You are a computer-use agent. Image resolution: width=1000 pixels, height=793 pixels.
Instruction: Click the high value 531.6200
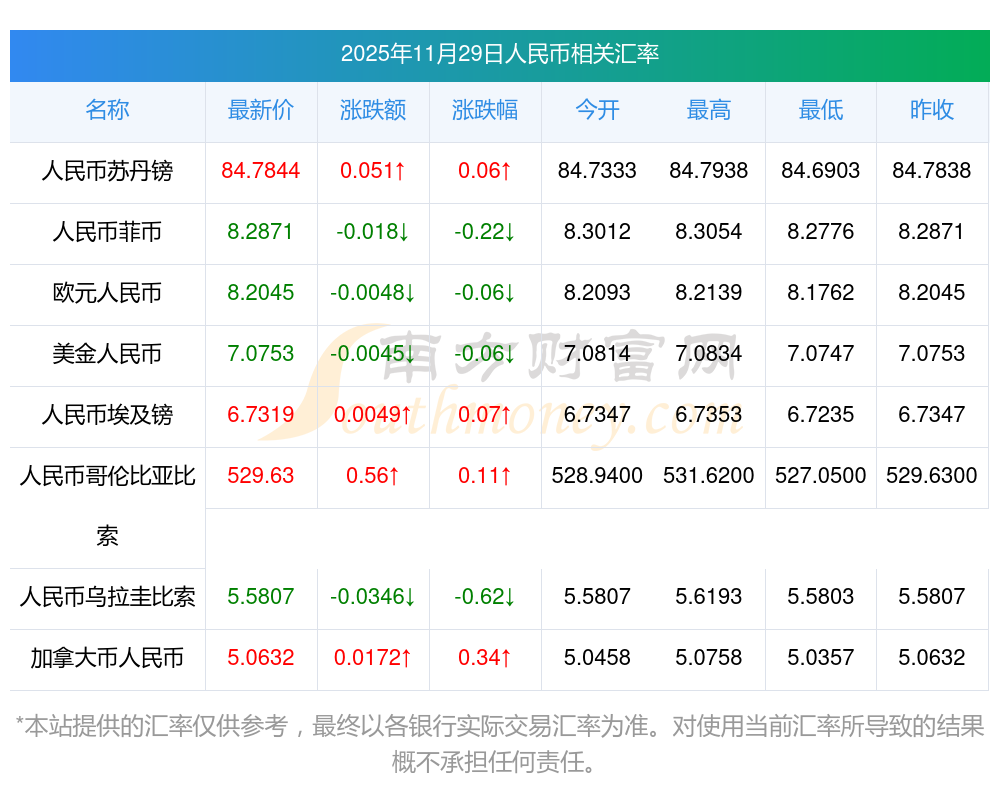tap(709, 475)
